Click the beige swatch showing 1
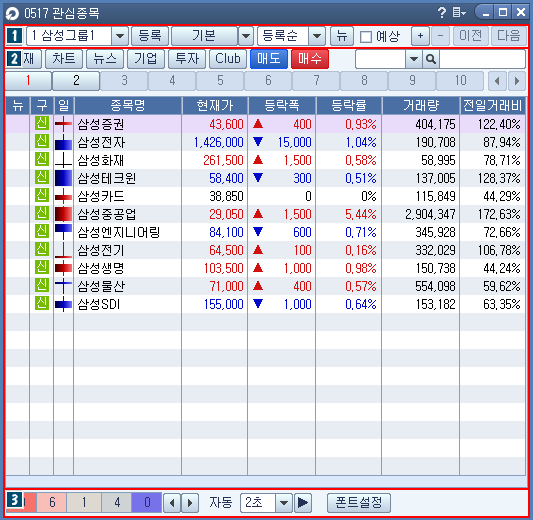Screen dimensions: 533x520 pyautogui.click(x=84, y=502)
